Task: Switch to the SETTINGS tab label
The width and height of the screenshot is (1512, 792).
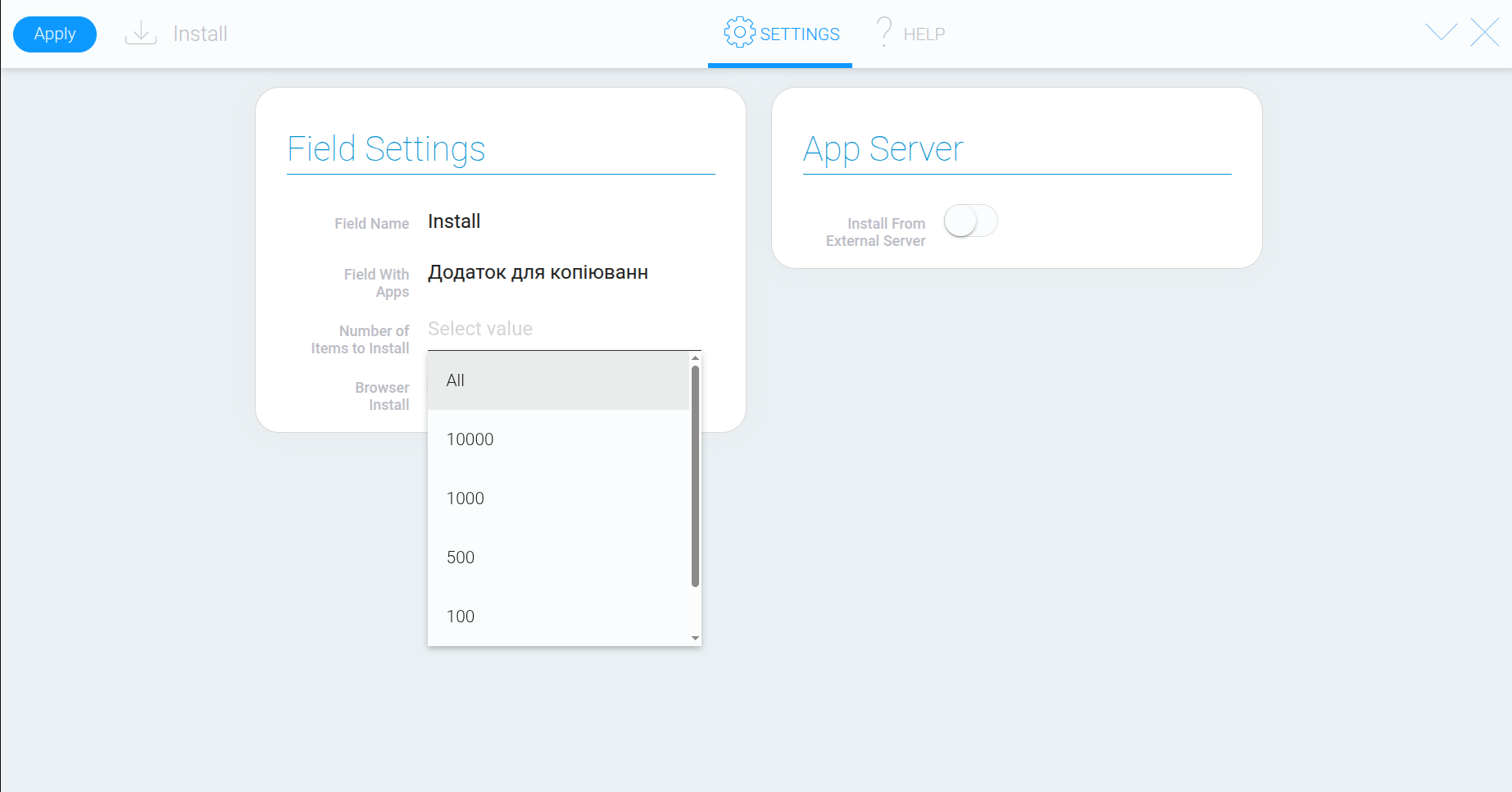Action: pyautogui.click(x=800, y=34)
